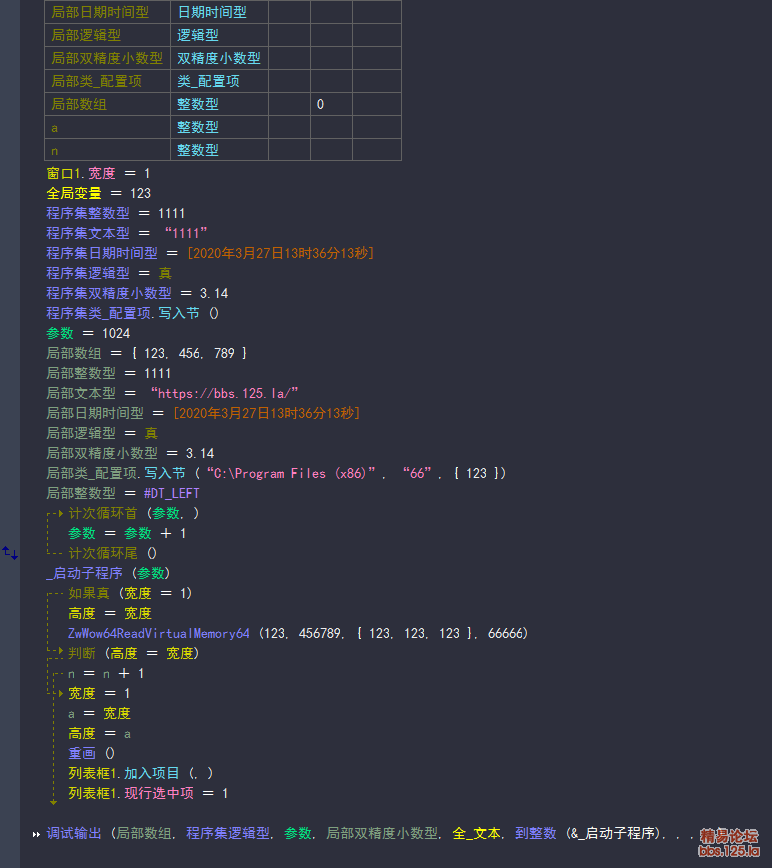Click the 整数型 type cell in row n
The width and height of the screenshot is (772, 868).
point(220,150)
